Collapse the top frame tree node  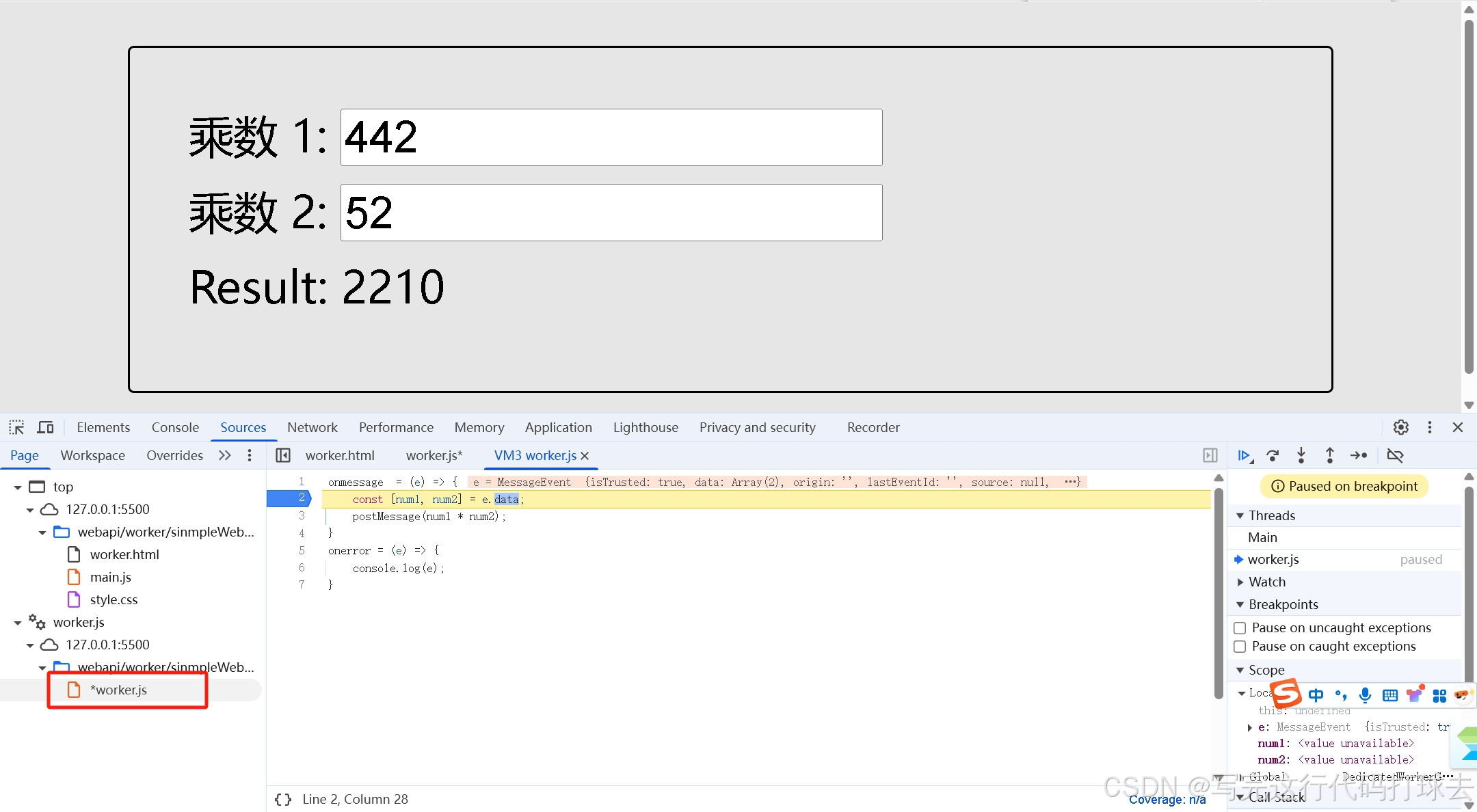[x=18, y=487]
